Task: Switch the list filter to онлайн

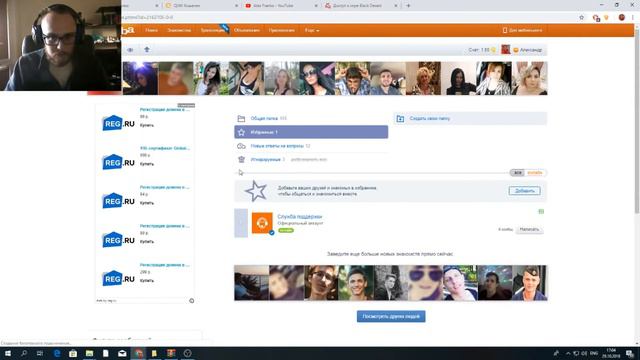Action: (535, 173)
